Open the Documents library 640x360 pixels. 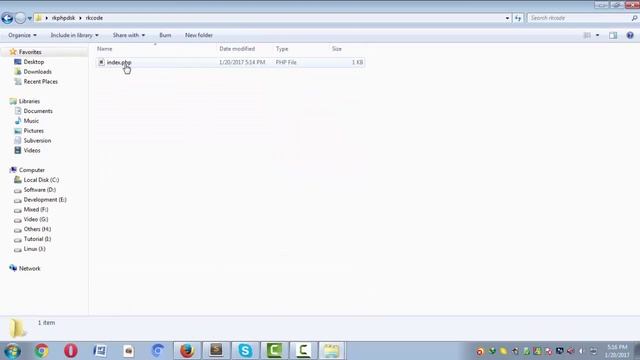pyautogui.click(x=38, y=111)
